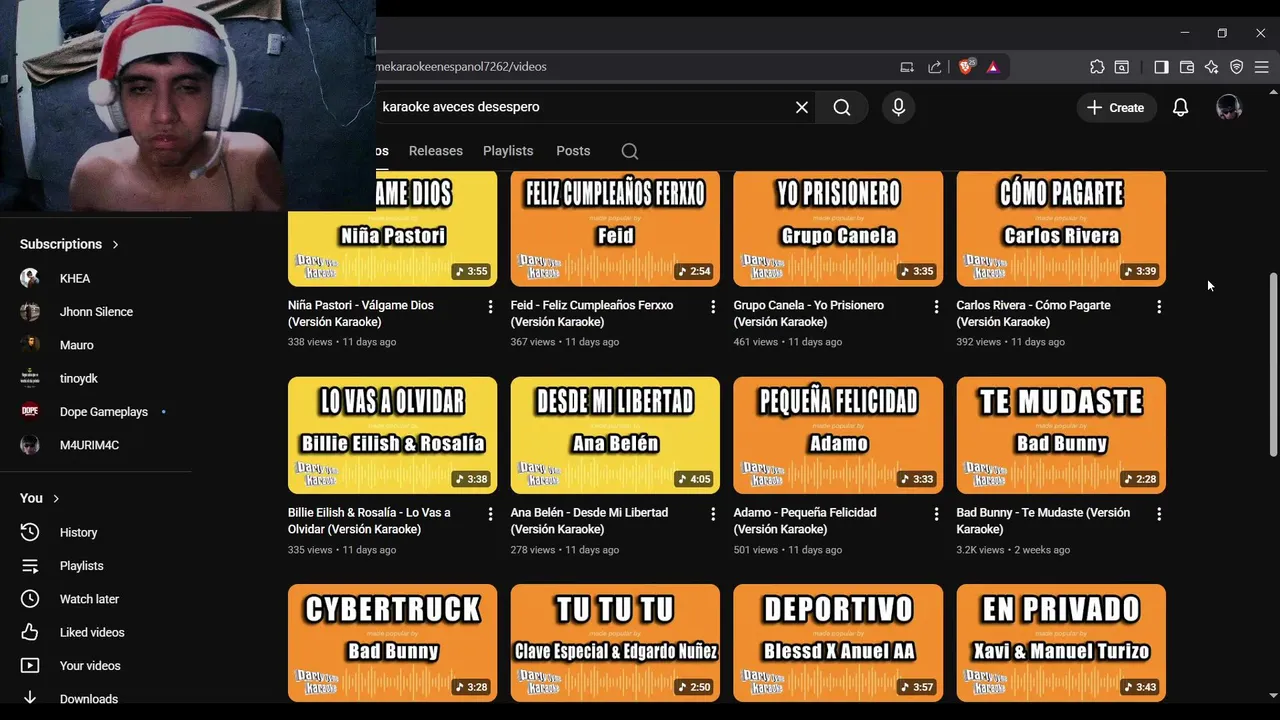Open options for Grupo Canela video
Viewport: 1280px width, 720px height.
tap(936, 307)
